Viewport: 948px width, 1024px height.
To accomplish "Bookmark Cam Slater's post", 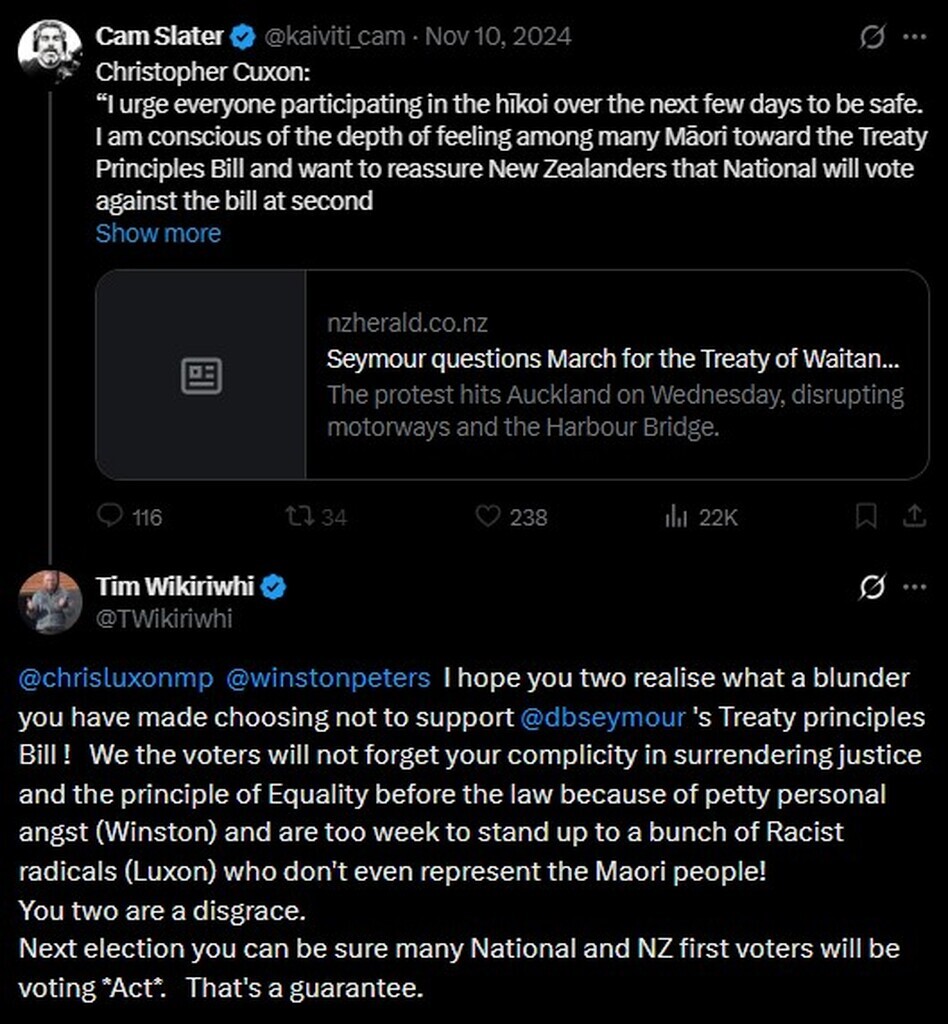I will coord(866,516).
